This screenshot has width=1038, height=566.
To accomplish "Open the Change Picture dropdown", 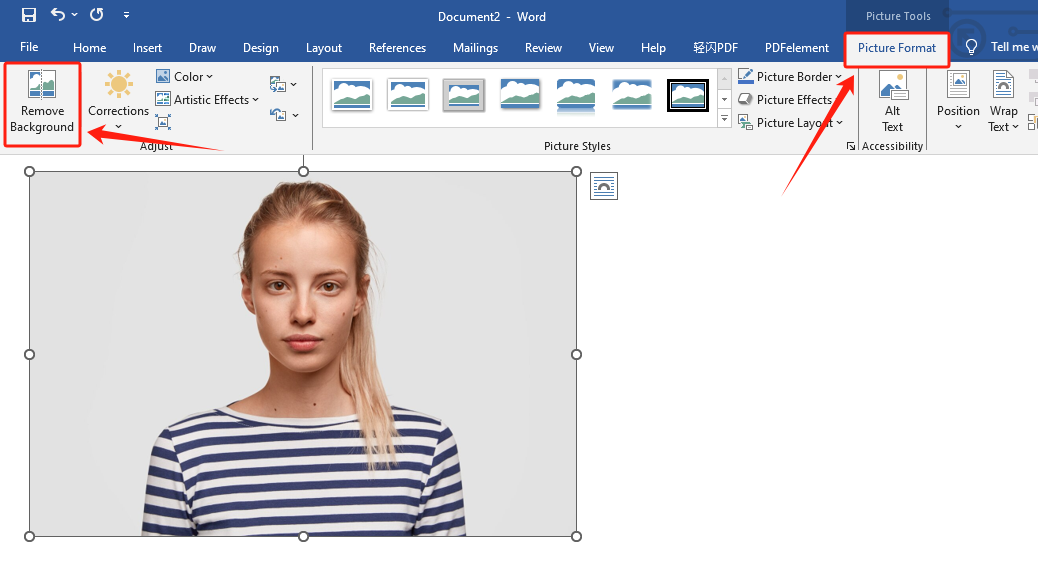I will pyautogui.click(x=283, y=84).
